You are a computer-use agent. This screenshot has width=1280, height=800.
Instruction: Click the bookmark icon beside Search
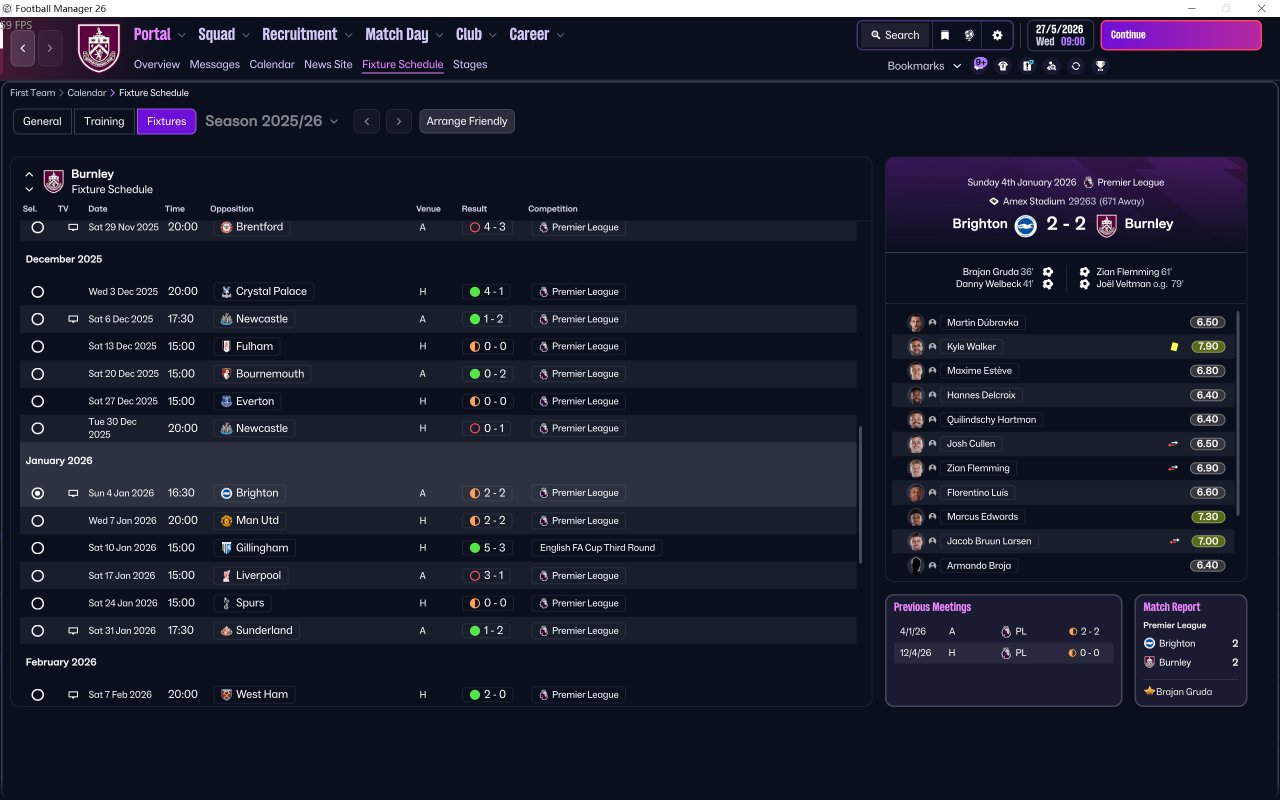click(x=944, y=35)
